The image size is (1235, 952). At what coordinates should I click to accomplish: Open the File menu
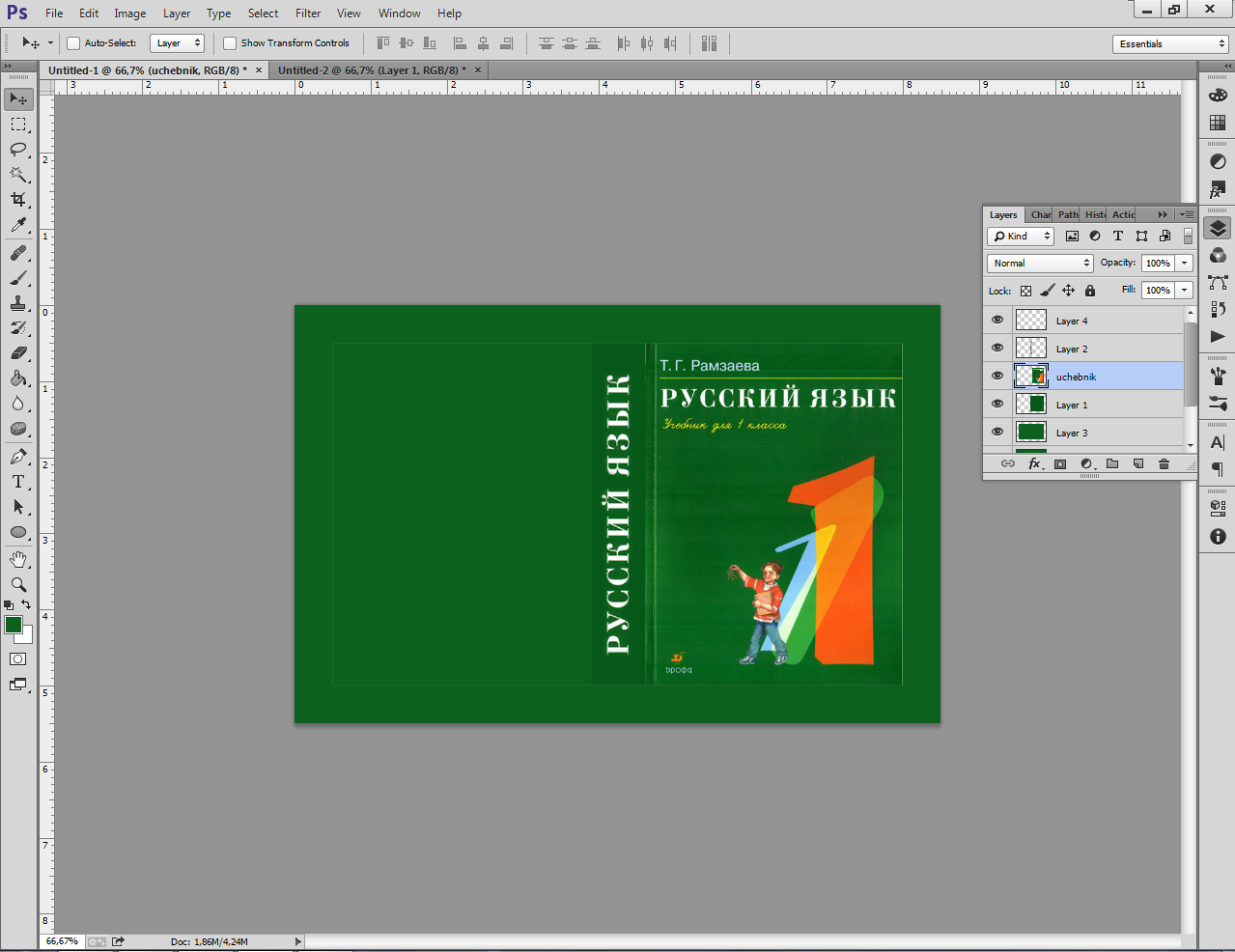click(x=54, y=14)
